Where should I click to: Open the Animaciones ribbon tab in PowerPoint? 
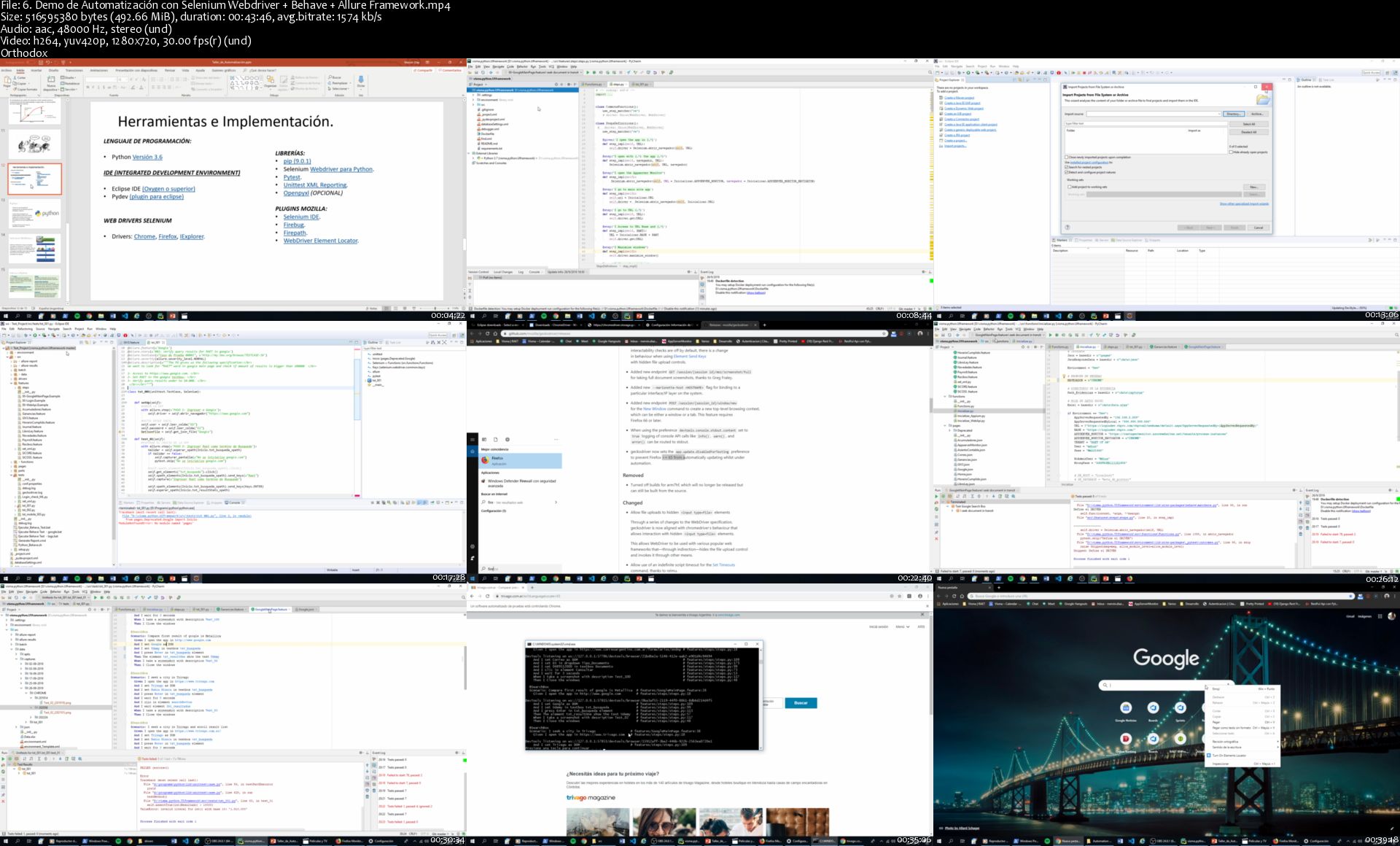[x=99, y=71]
